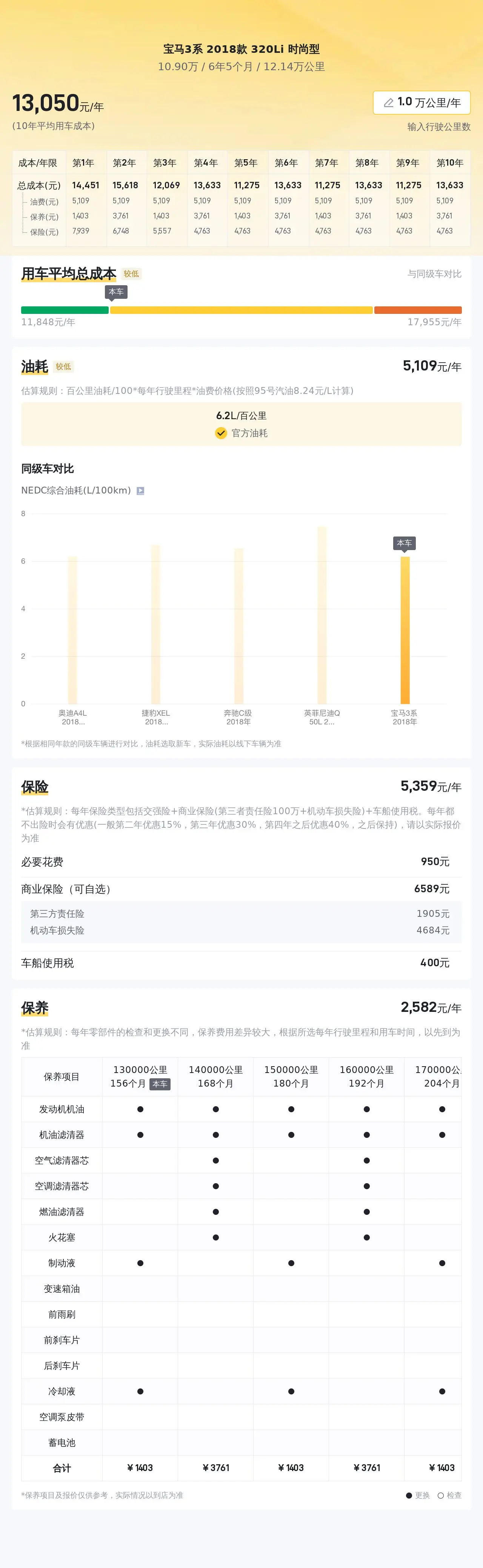Click the 空气滤清器芯 maintenance row label
This screenshot has width=483, height=1568.
click(62, 1160)
